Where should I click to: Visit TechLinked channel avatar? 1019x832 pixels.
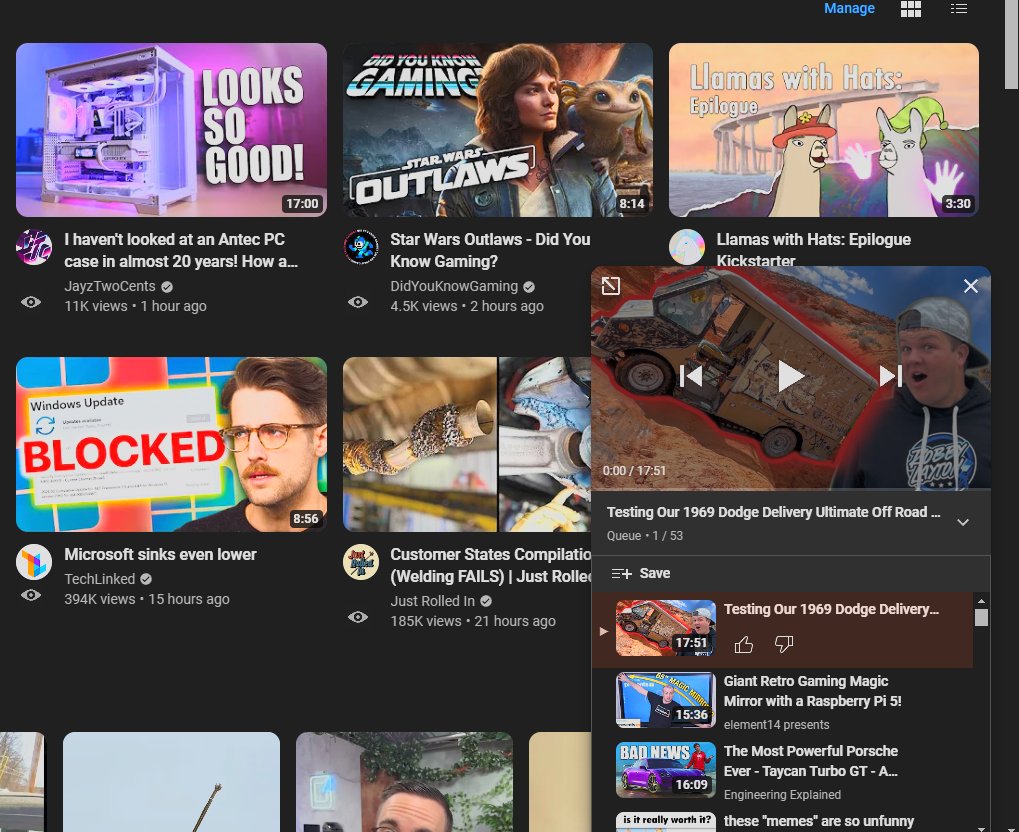(34, 562)
